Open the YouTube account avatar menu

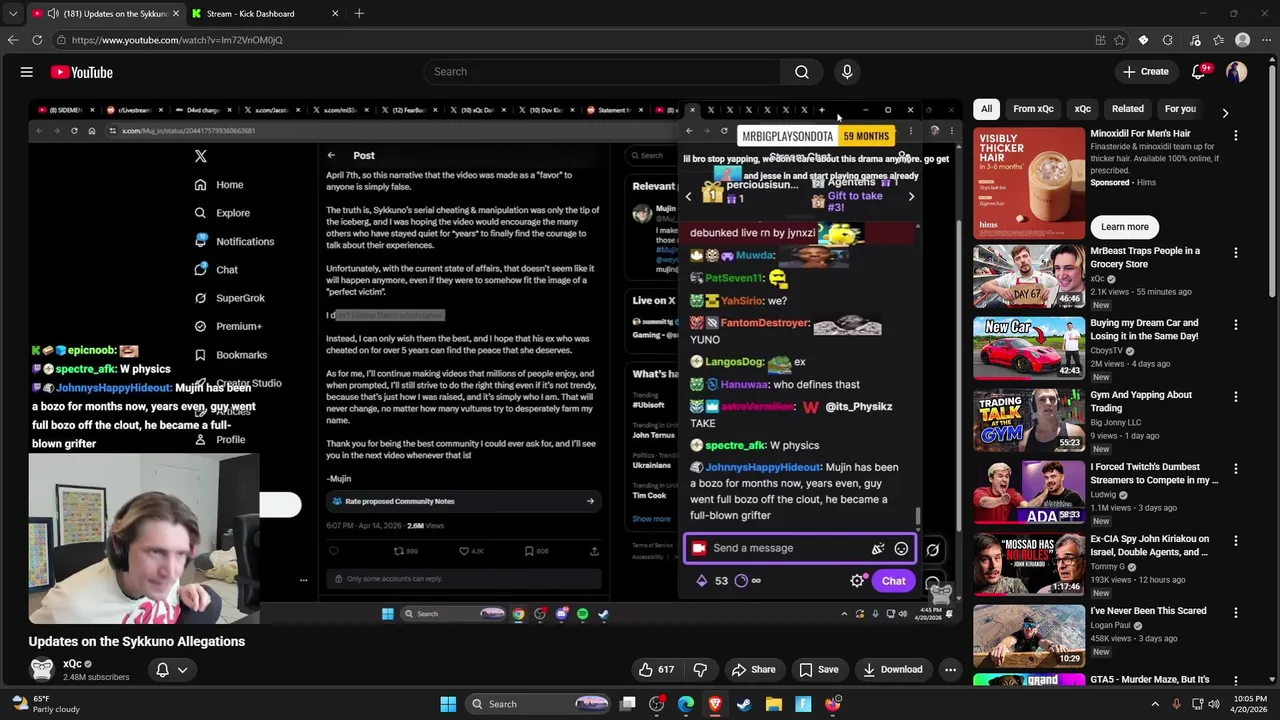[1237, 72]
